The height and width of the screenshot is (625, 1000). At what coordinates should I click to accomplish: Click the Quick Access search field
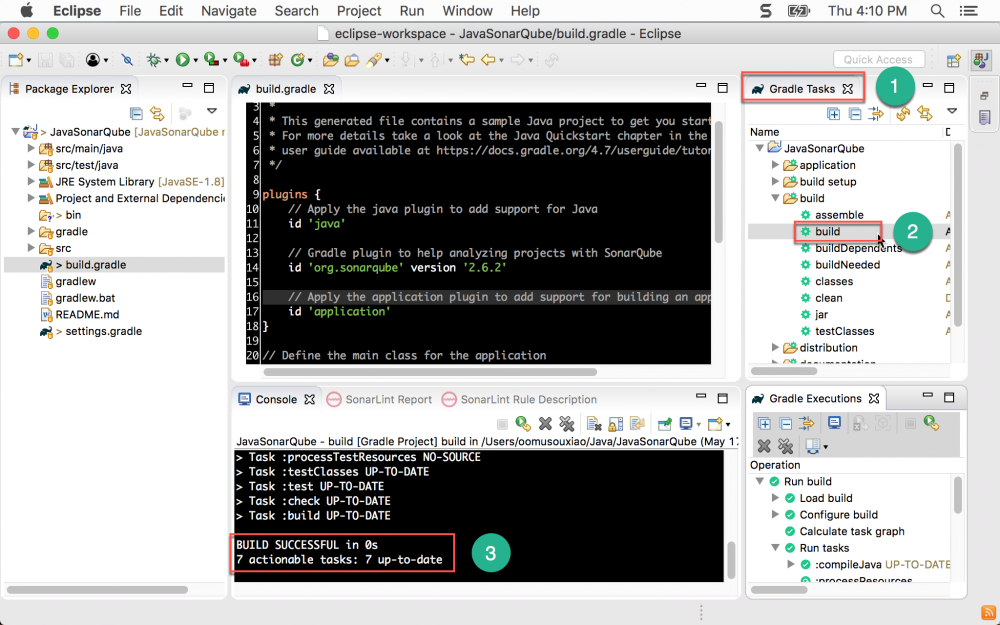point(878,60)
